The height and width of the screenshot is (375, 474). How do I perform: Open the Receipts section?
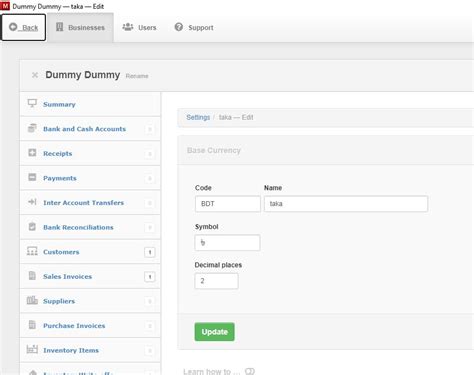90,153
